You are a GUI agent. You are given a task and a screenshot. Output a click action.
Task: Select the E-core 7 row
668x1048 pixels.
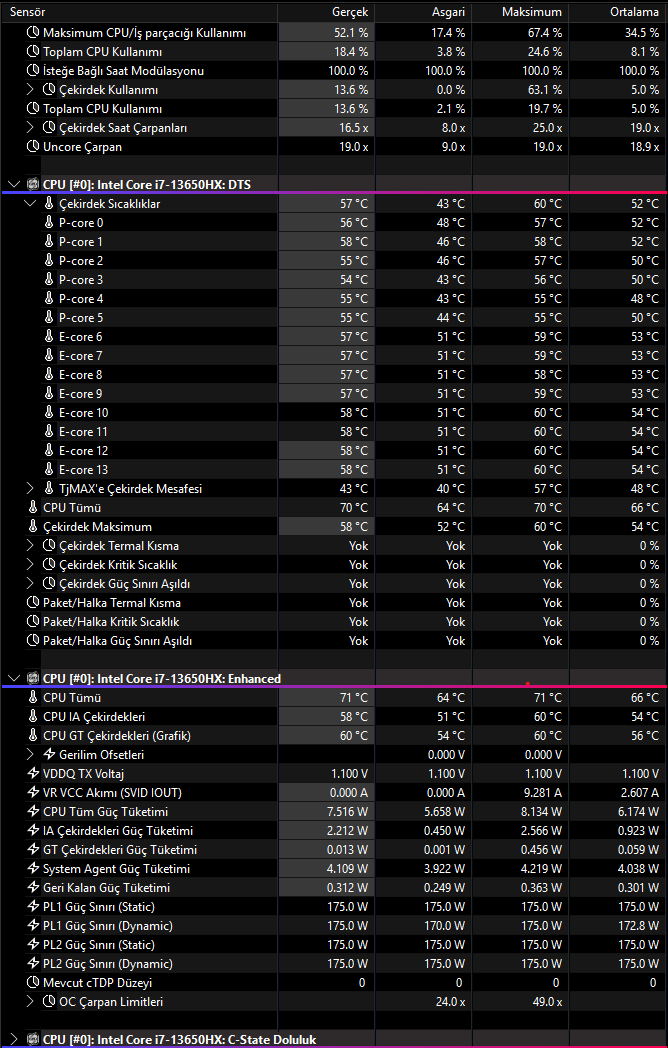coord(334,356)
